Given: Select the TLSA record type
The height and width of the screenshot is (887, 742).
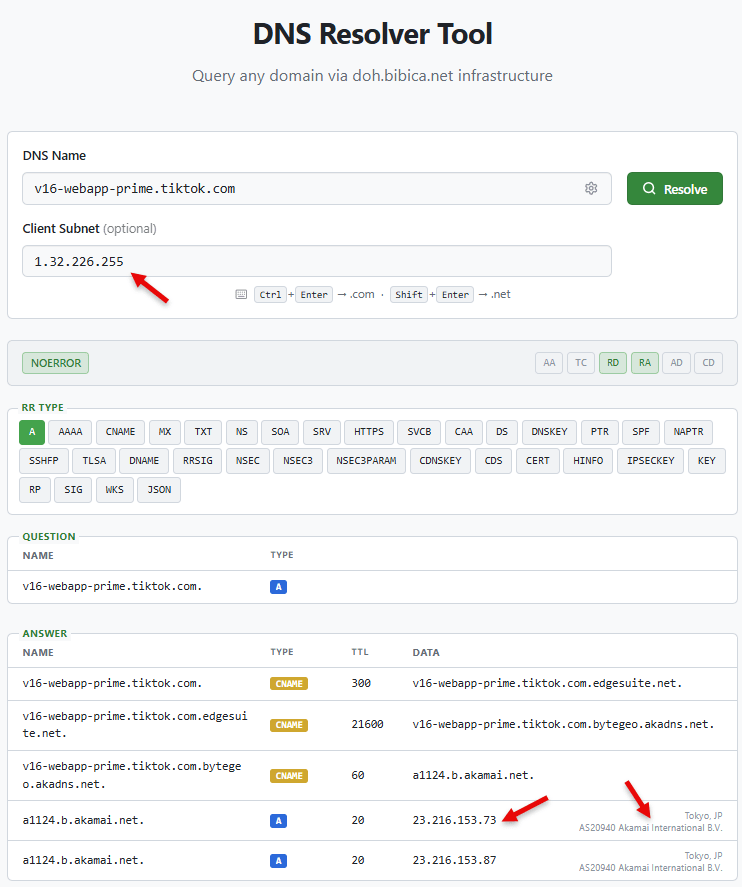Looking at the screenshot, I should coord(94,460).
